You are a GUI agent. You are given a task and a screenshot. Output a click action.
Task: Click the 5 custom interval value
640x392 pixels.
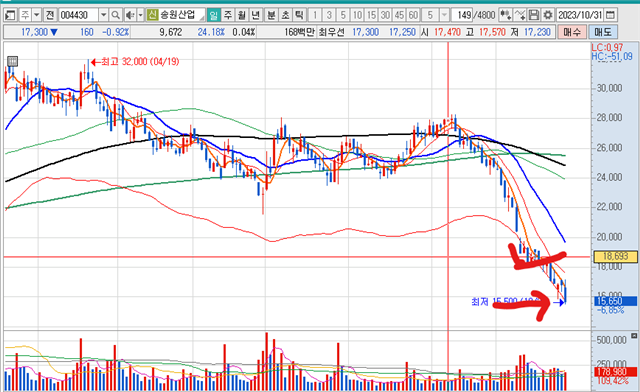click(430, 16)
